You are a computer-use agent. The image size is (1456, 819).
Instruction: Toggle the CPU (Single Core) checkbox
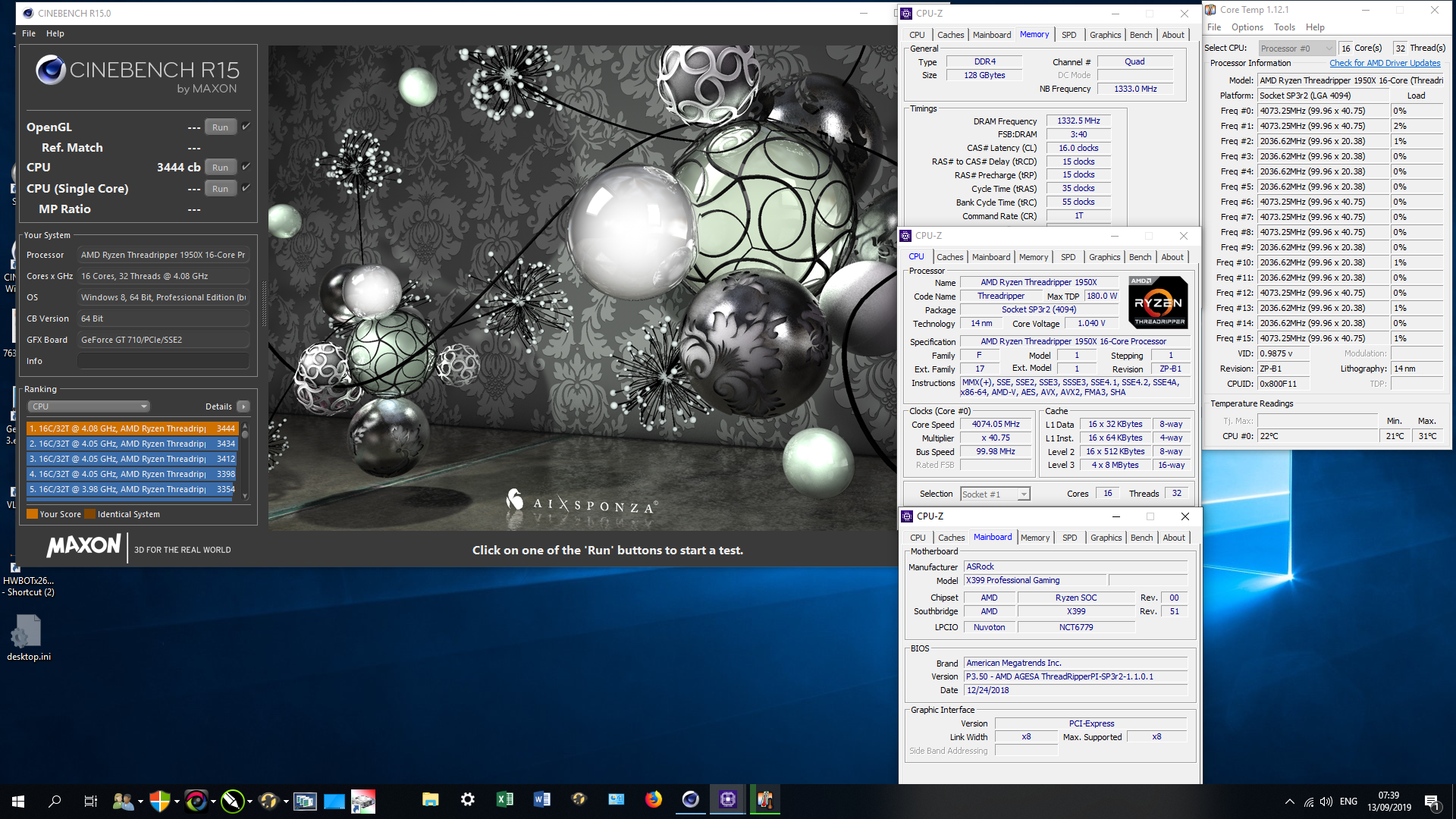(x=246, y=188)
